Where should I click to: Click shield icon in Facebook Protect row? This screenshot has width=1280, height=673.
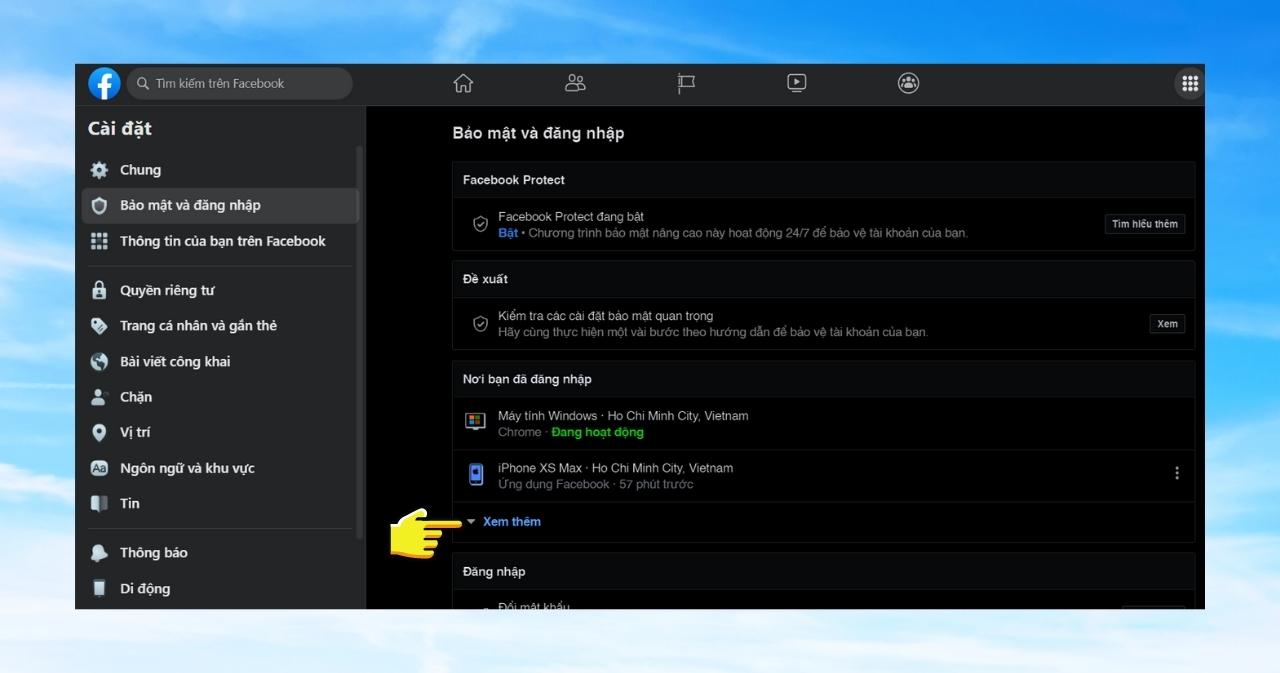[x=480, y=224]
